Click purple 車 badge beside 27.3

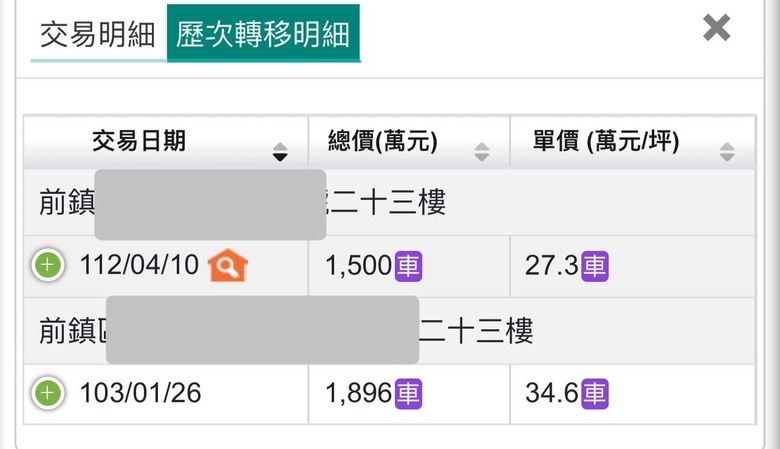(595, 266)
